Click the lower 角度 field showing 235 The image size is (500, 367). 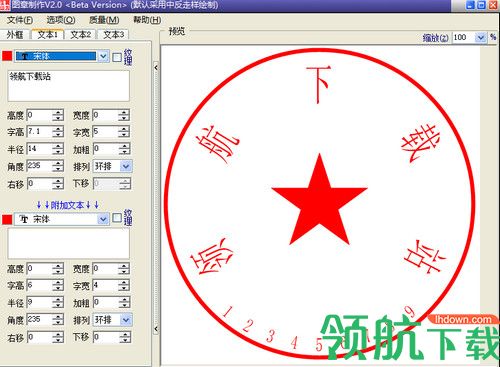tap(39, 320)
